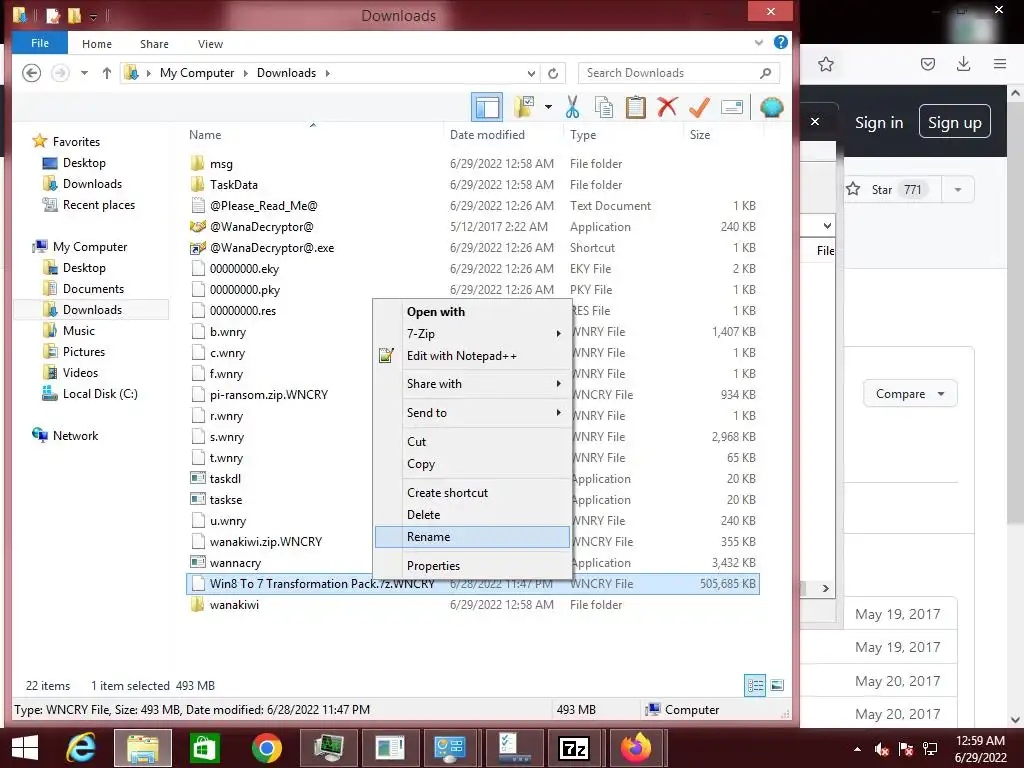
Task: Click Sign in on browser page
Action: pos(879,123)
